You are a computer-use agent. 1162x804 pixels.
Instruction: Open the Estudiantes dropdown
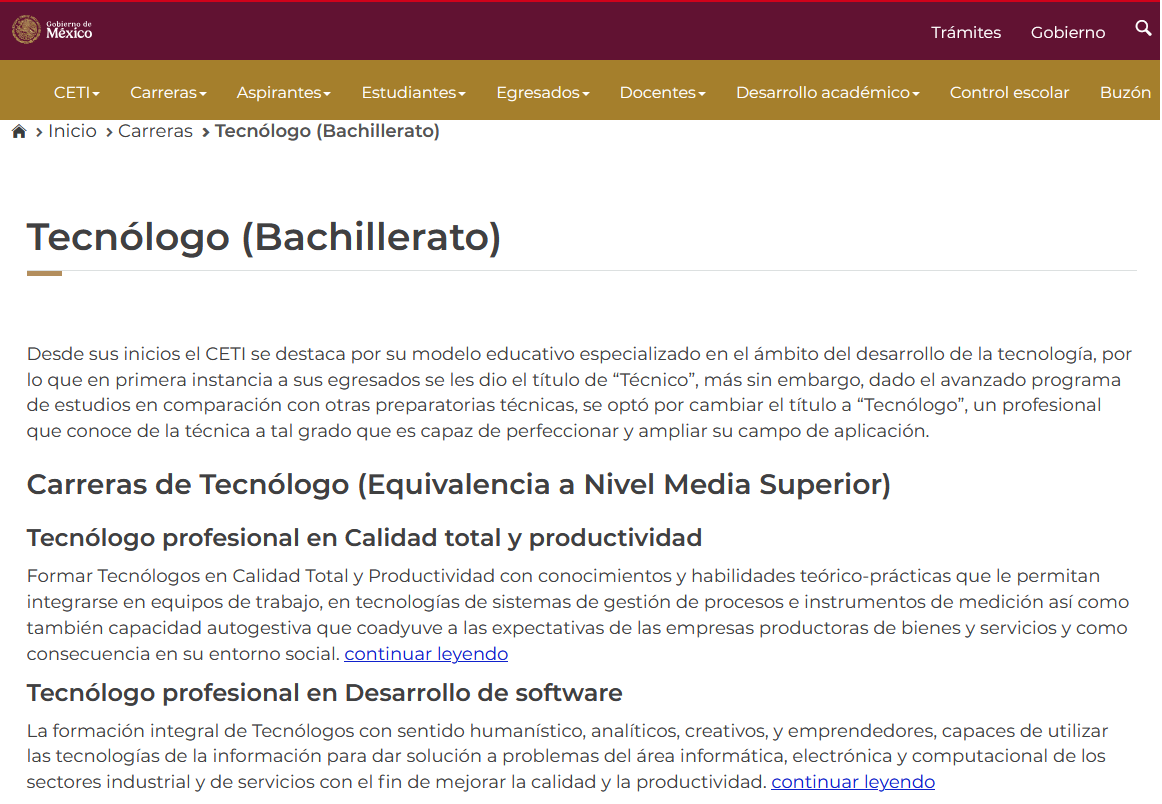tap(414, 93)
